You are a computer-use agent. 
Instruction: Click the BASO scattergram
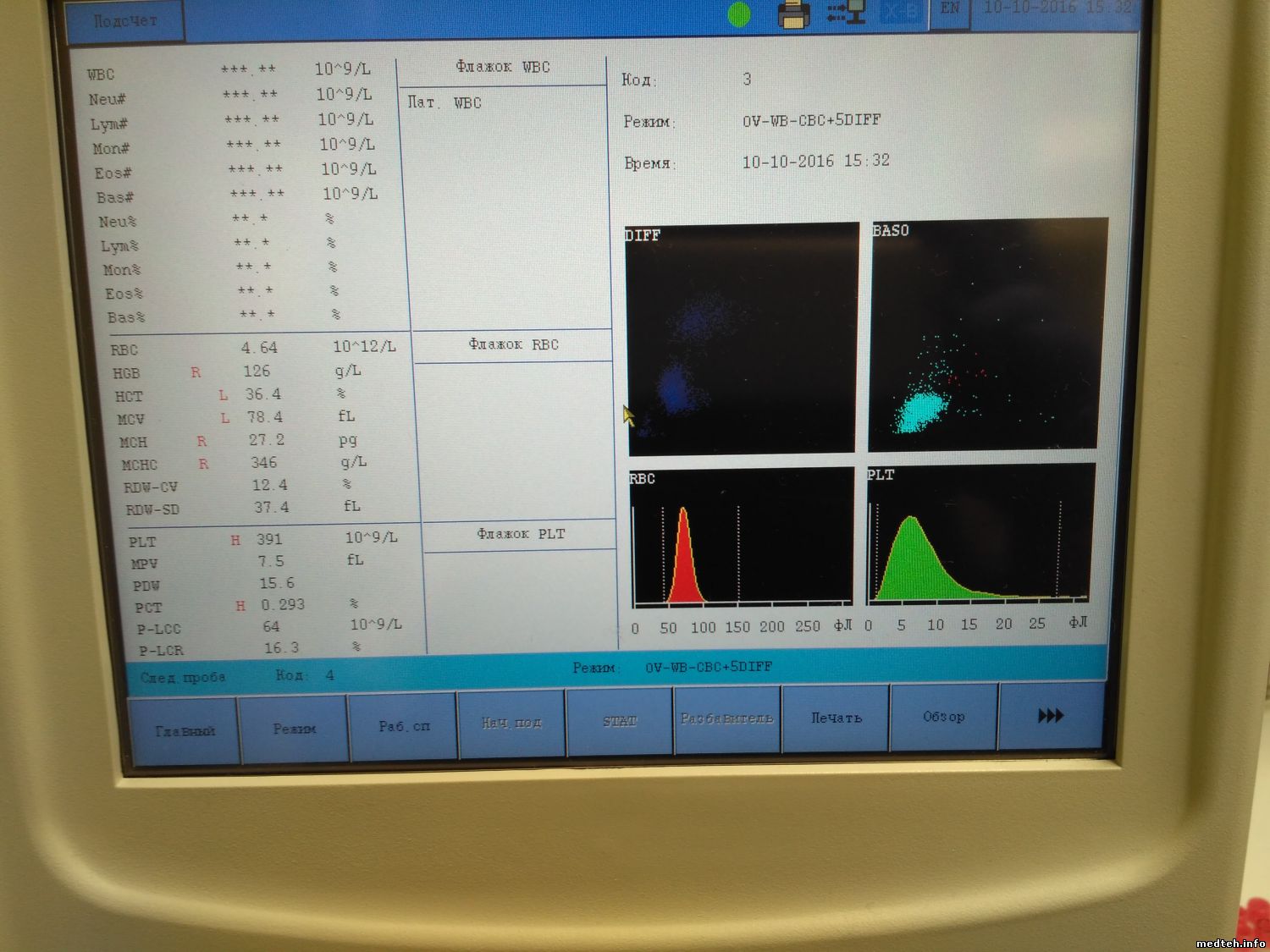point(987,335)
